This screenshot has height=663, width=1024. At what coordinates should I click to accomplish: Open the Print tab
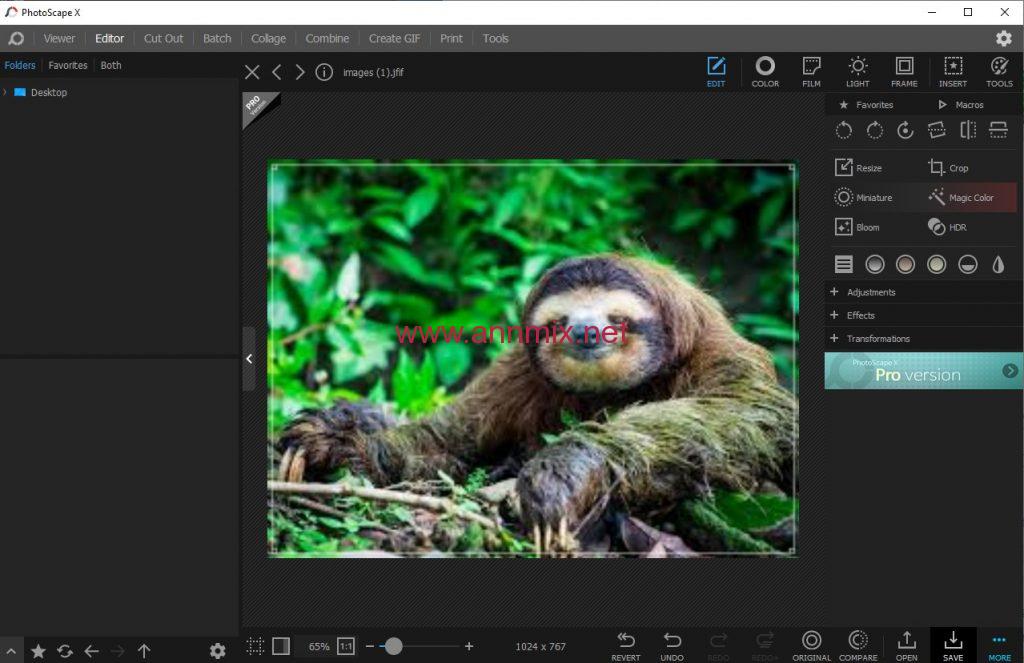click(451, 39)
